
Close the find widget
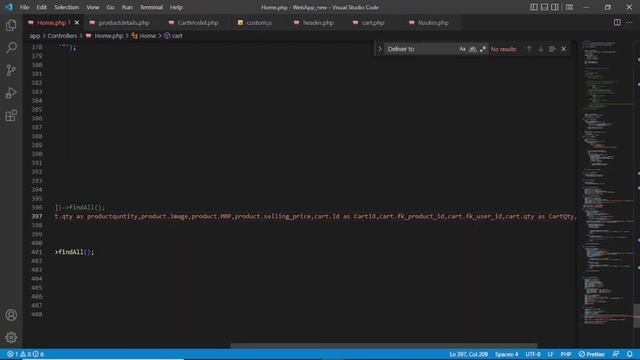point(564,49)
